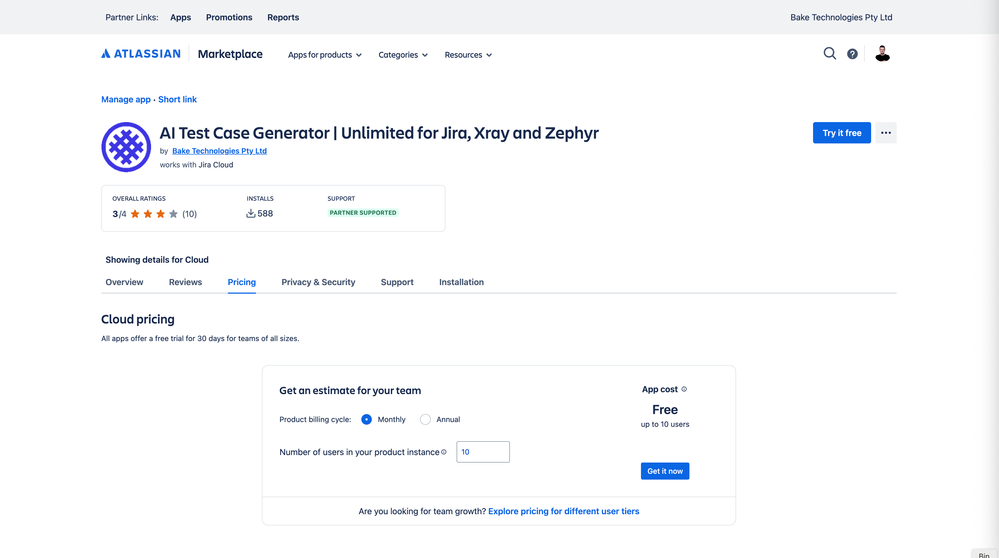The image size is (999, 558).
Task: Expand the Resources dropdown
Action: [468, 55]
